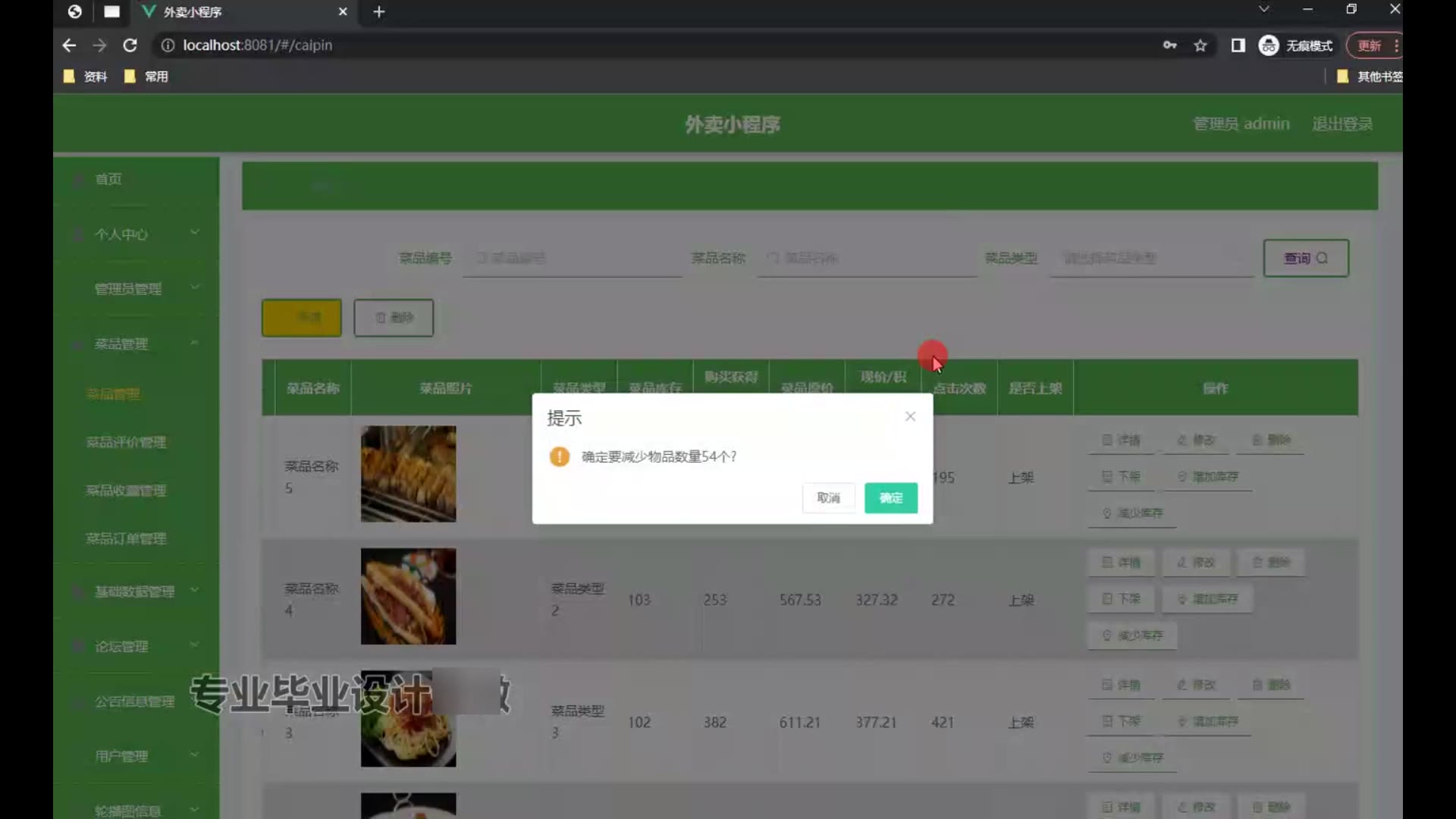Expand the 管理员管理 sidebar chevron
Image resolution: width=1456 pixels, height=819 pixels.
195,287
